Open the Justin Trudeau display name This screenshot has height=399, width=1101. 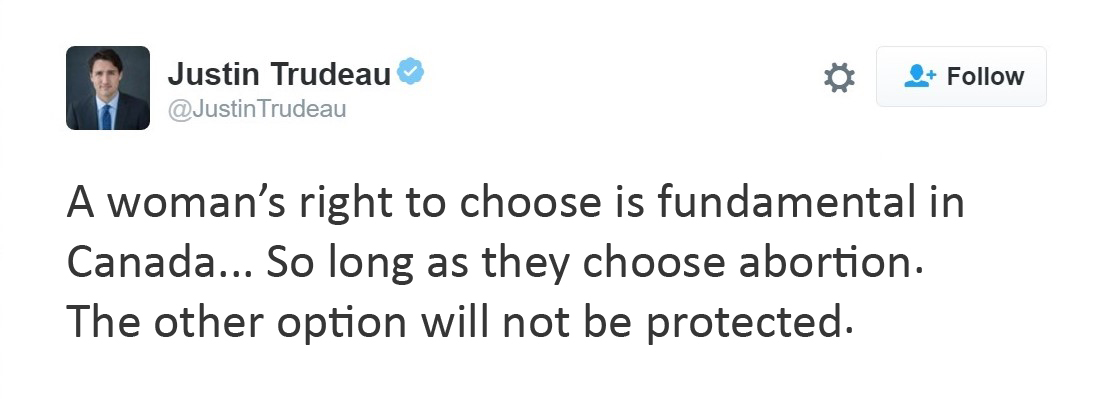point(279,74)
